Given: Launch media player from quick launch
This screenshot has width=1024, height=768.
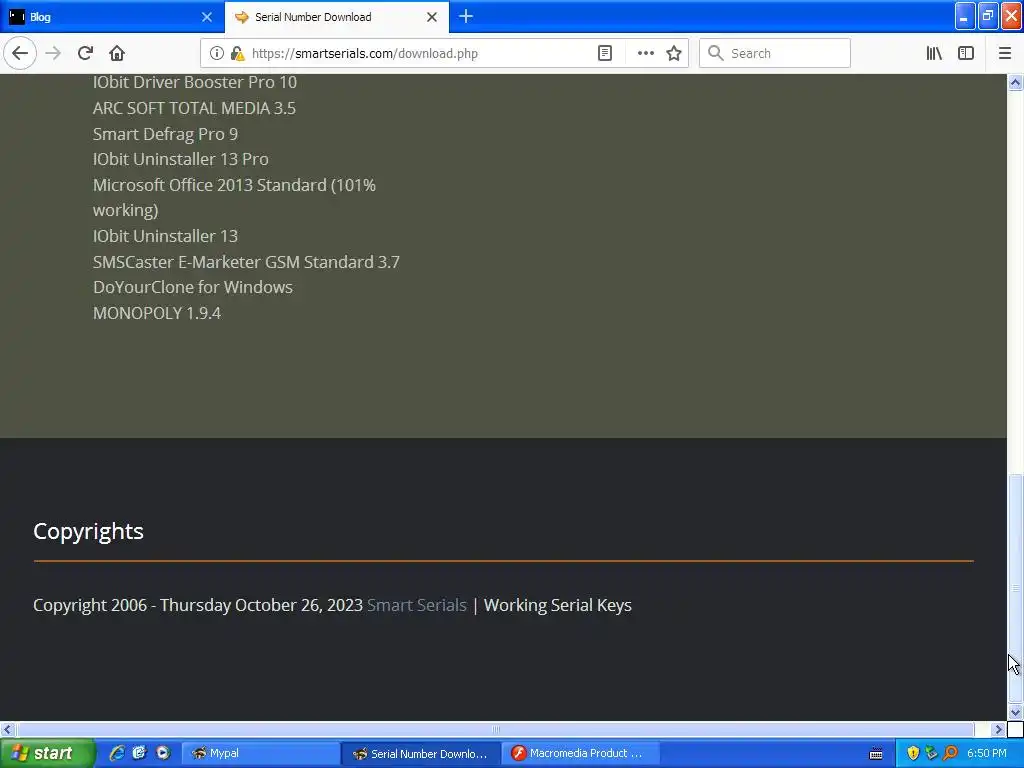Looking at the screenshot, I should coord(163,753).
